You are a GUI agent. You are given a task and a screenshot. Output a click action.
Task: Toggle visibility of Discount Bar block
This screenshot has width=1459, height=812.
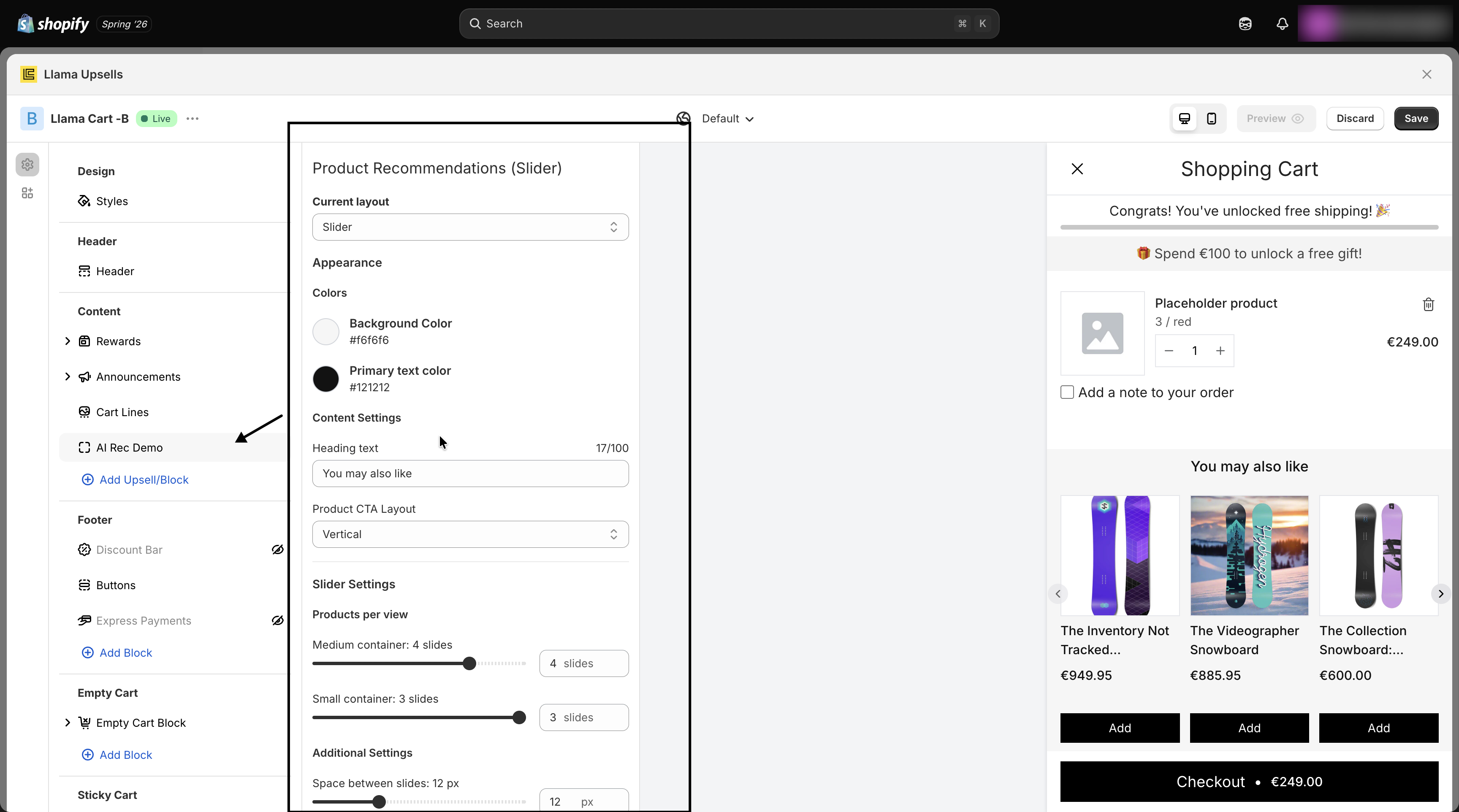coord(277,550)
